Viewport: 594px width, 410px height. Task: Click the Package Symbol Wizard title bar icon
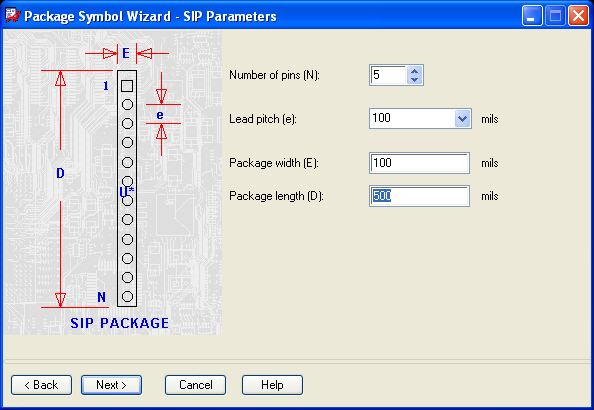[x=13, y=16]
